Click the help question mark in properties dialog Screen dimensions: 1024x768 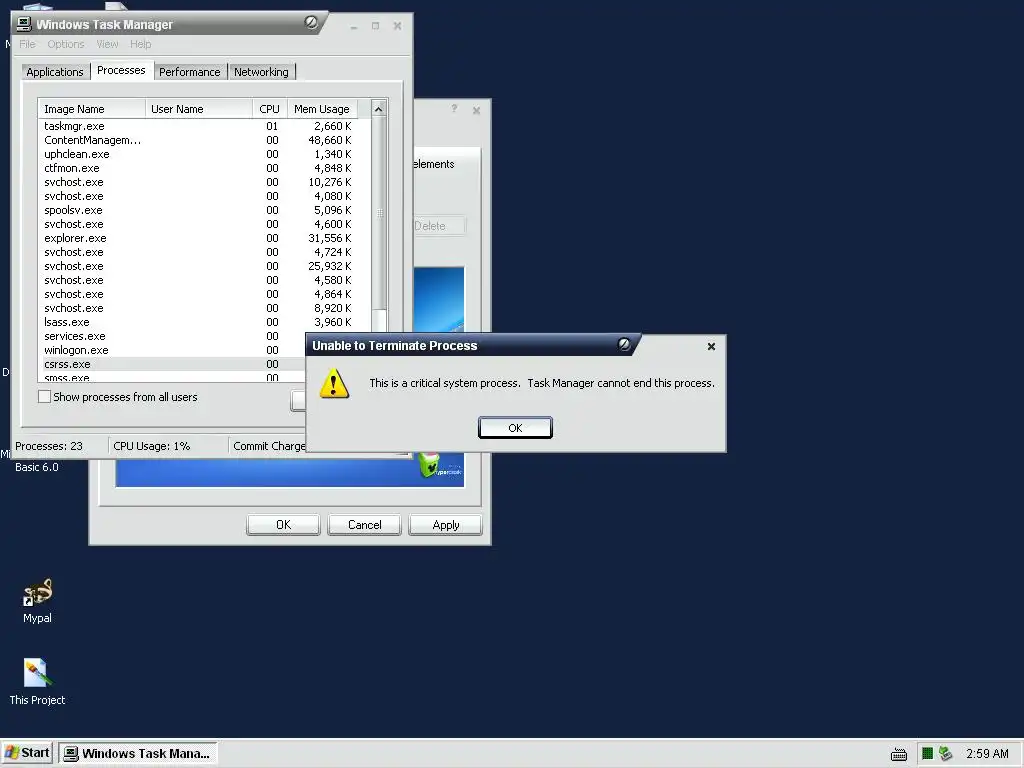(454, 109)
